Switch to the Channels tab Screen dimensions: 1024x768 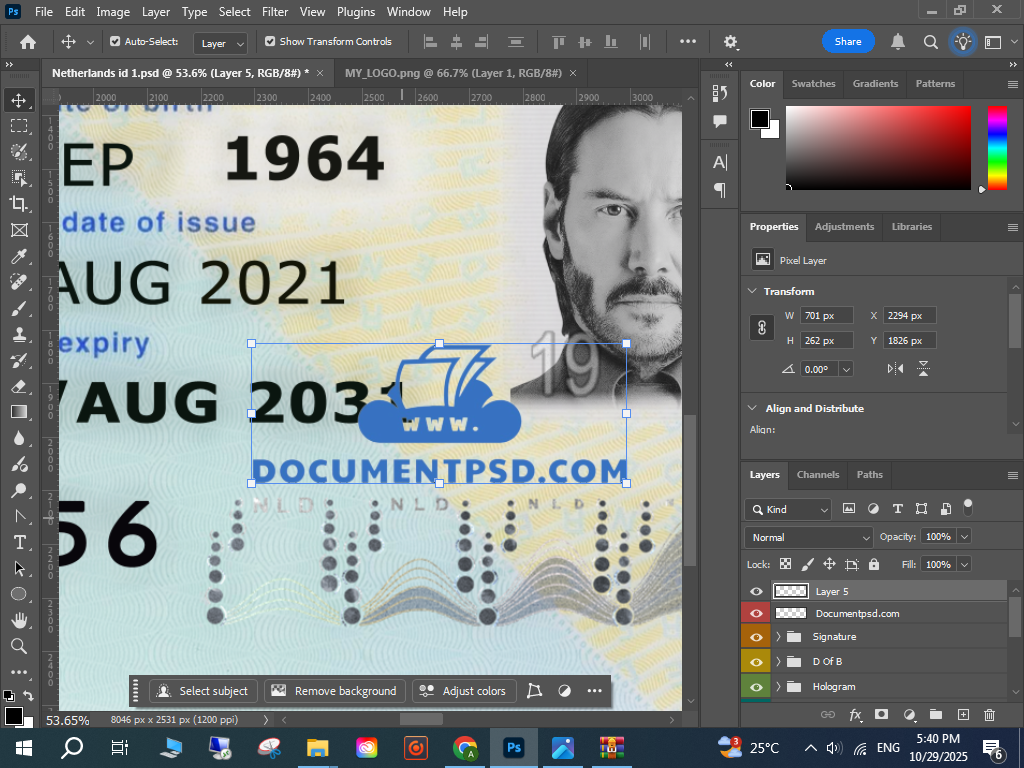point(817,475)
